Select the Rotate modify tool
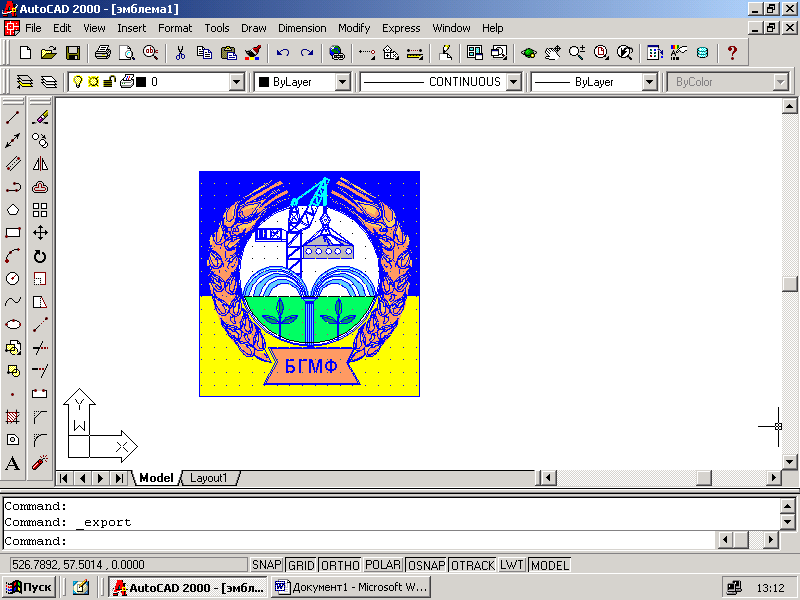Image resolution: width=800 pixels, height=600 pixels. click(x=40, y=256)
